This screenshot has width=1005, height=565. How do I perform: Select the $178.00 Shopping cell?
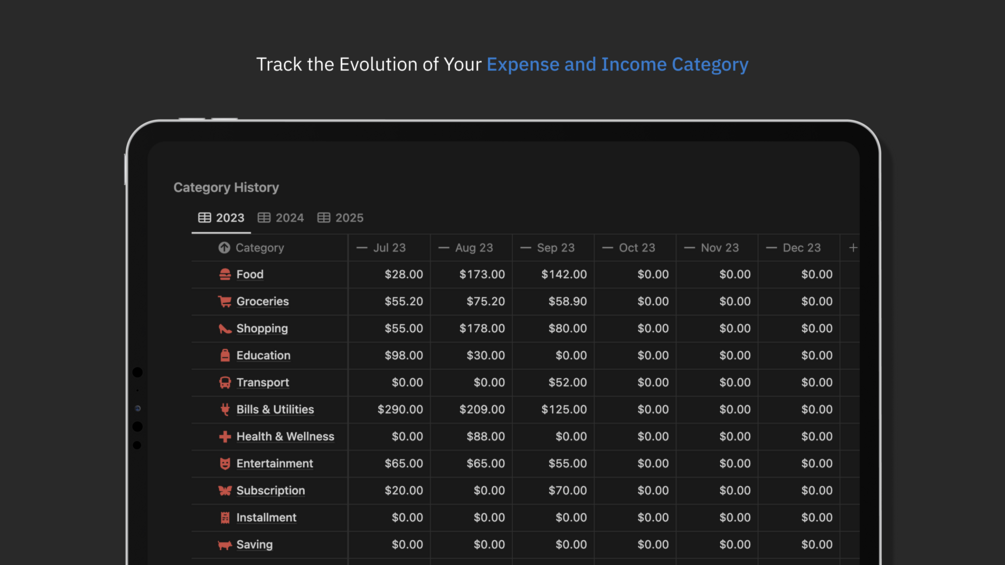[471, 329]
